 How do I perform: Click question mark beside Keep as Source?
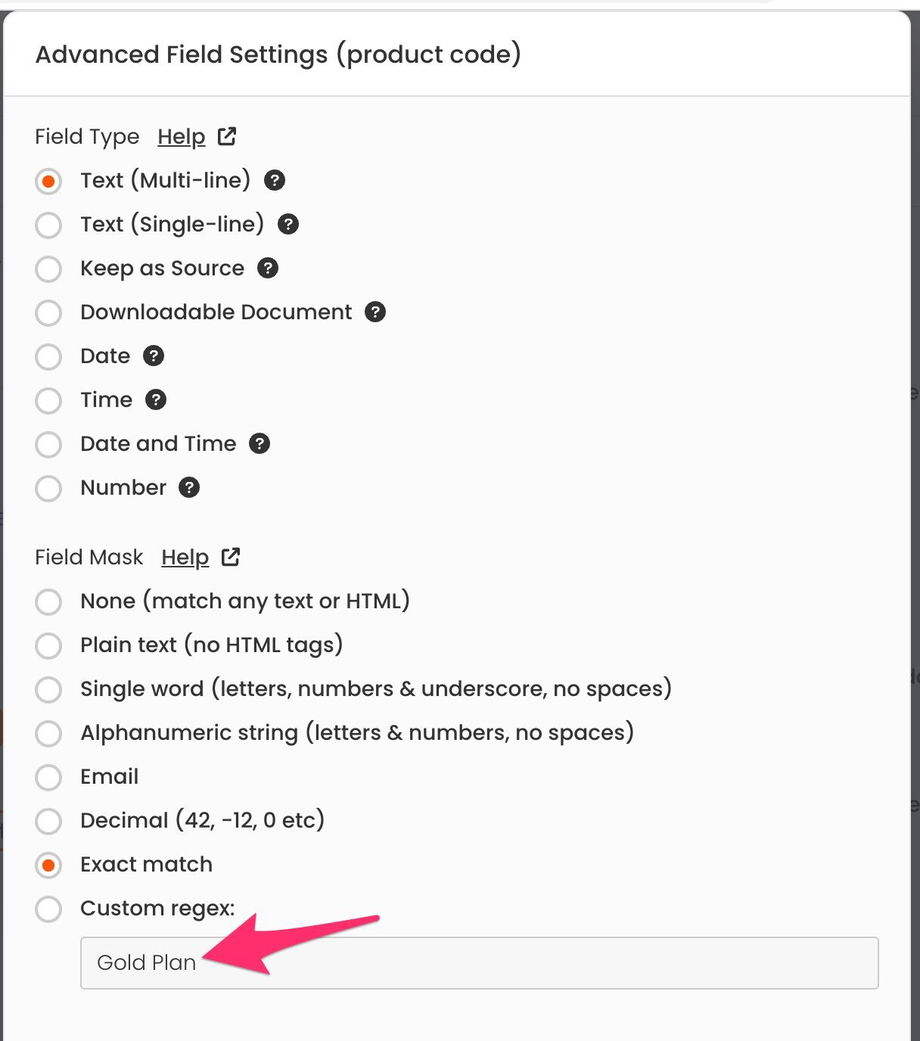[268, 268]
